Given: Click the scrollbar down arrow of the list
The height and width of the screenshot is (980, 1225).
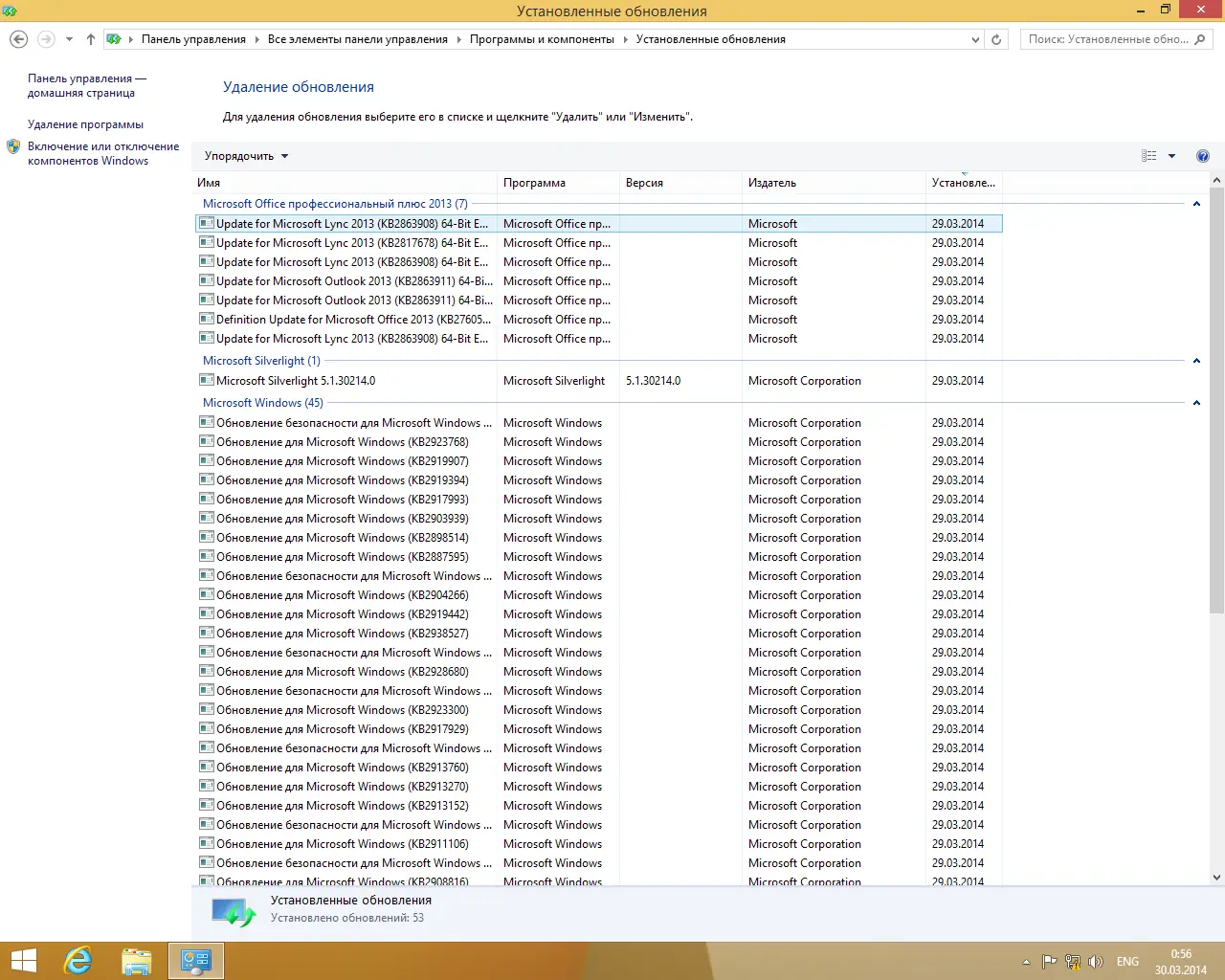Looking at the screenshot, I should tap(1216, 878).
